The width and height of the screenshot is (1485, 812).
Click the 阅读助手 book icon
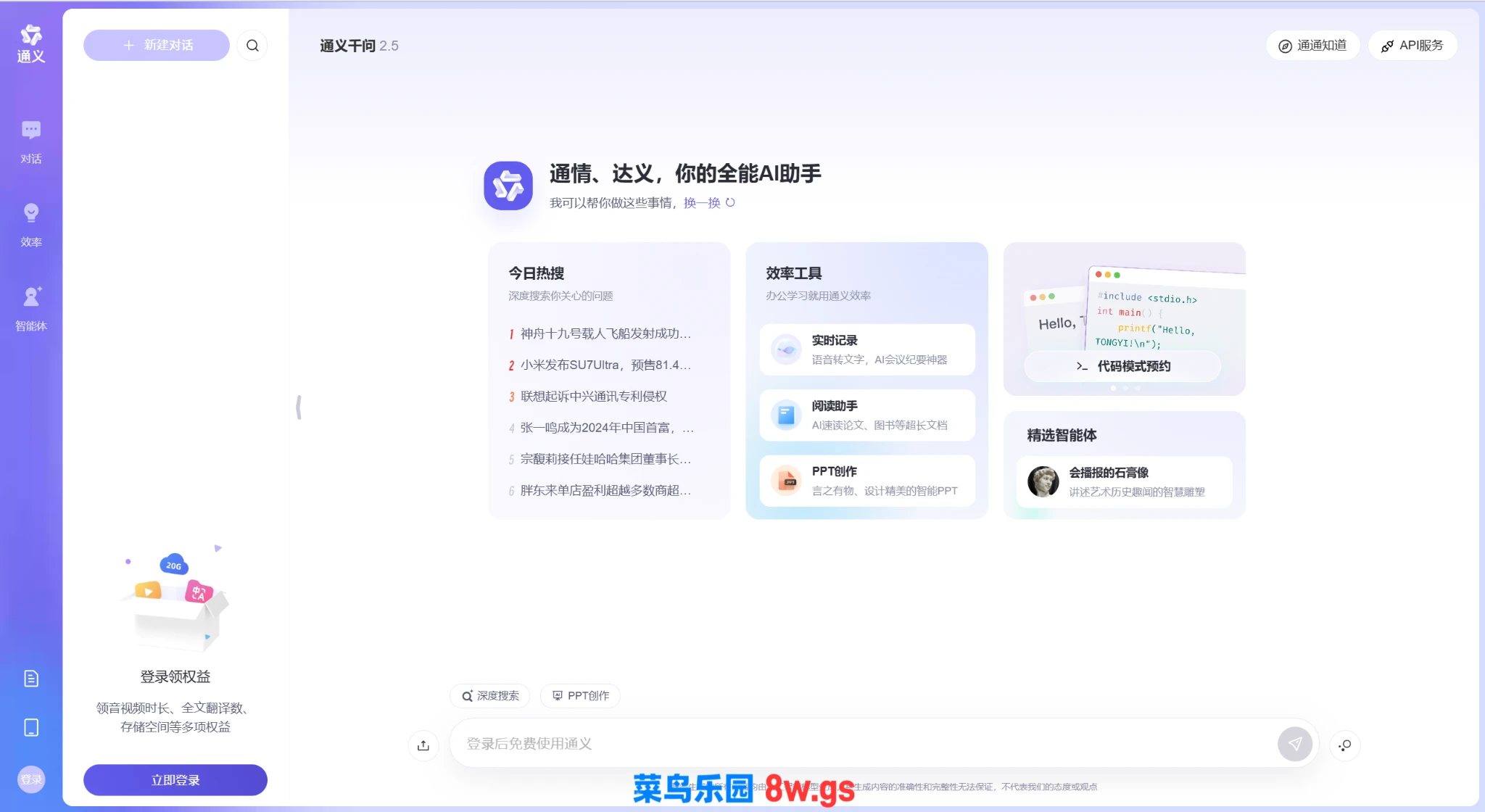pyautogui.click(x=786, y=415)
